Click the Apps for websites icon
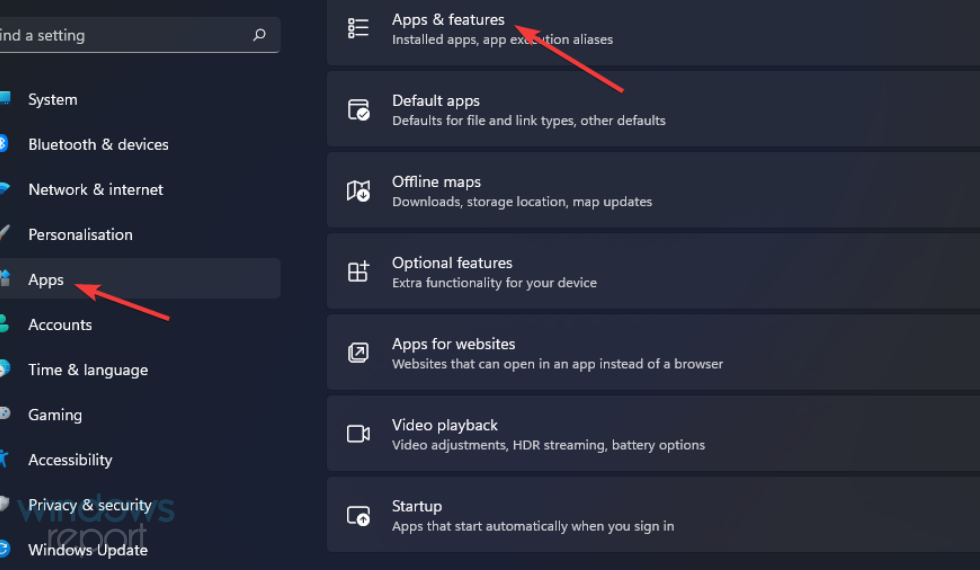Viewport: 980px width, 570px height. [x=358, y=353]
